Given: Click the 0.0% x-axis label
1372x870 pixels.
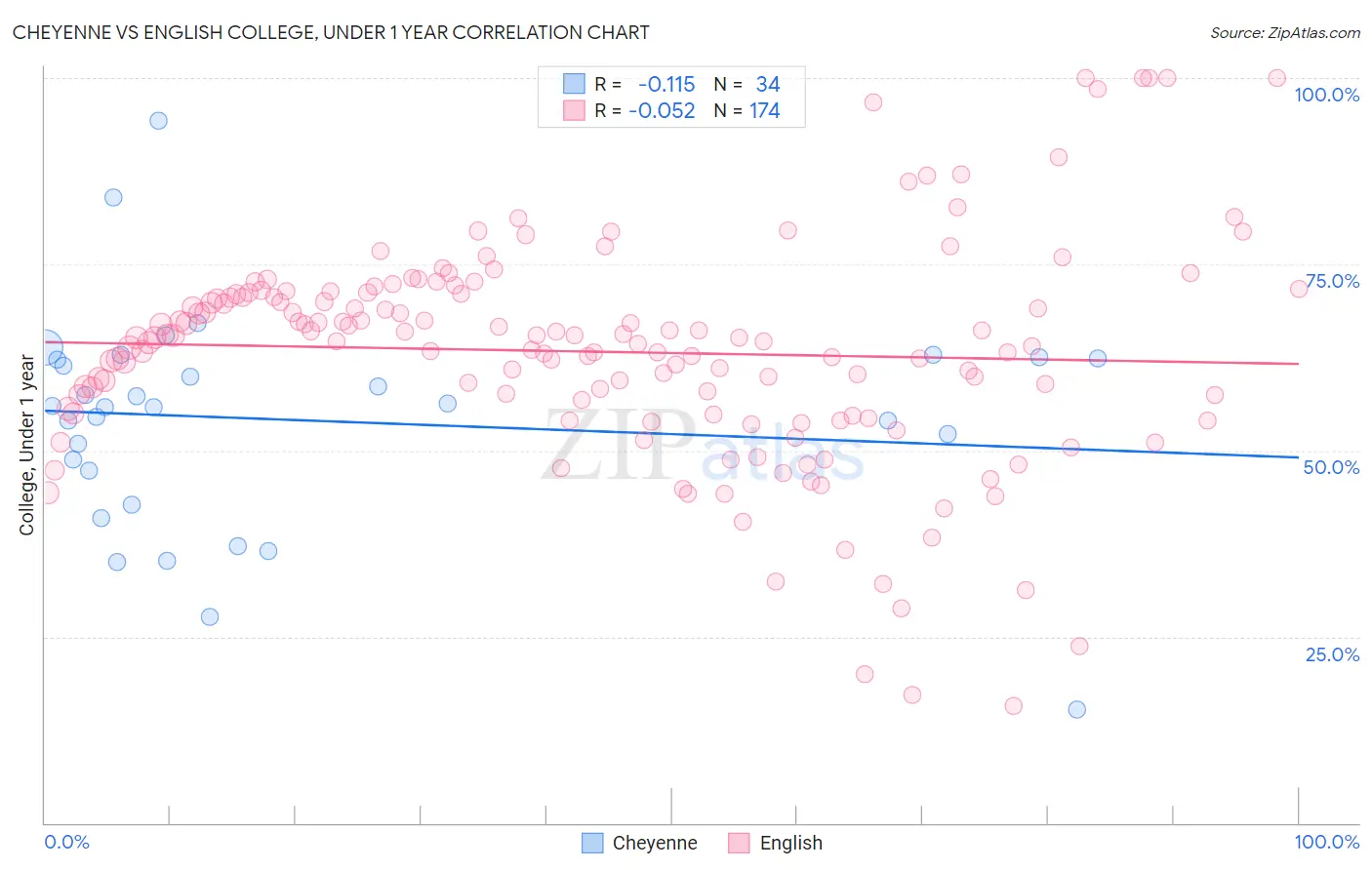Looking at the screenshot, I should click(x=67, y=842).
